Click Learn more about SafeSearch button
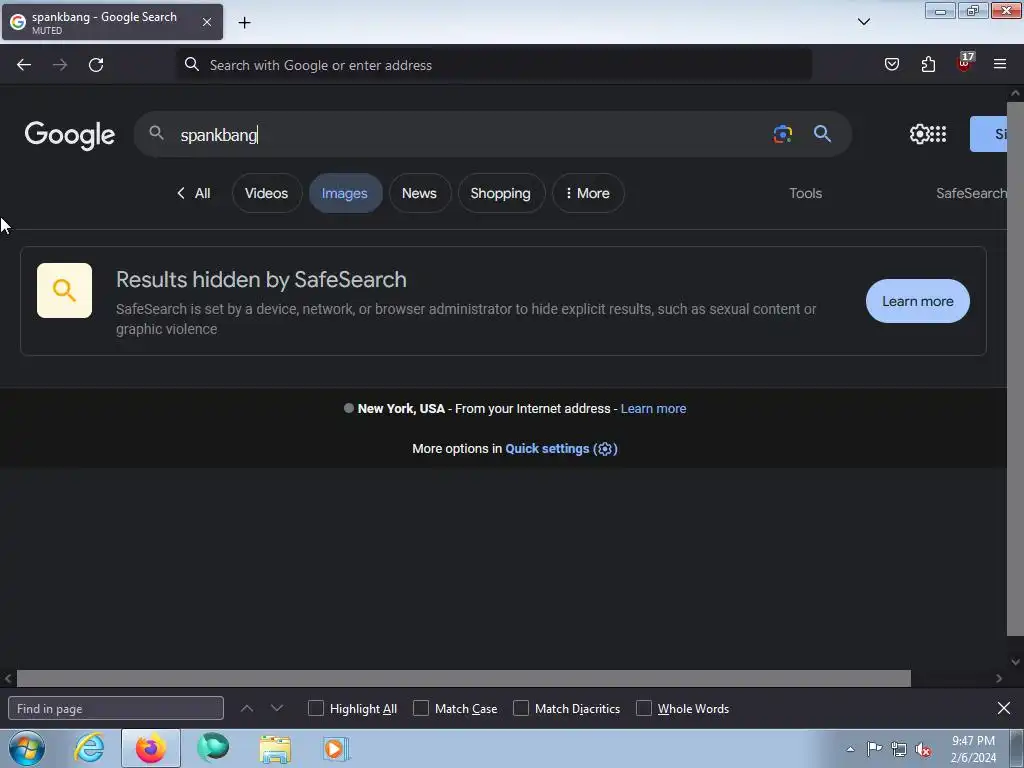The height and width of the screenshot is (768, 1024). pos(918,301)
